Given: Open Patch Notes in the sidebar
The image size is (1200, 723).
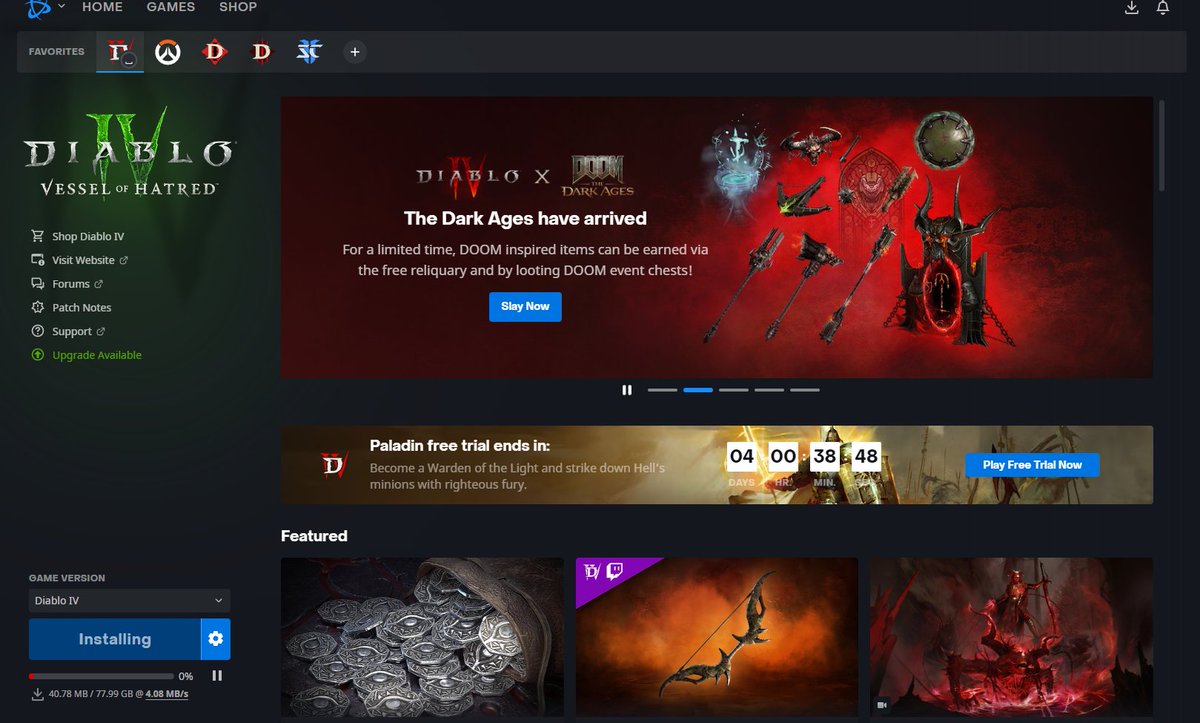Looking at the screenshot, I should [71, 308].
